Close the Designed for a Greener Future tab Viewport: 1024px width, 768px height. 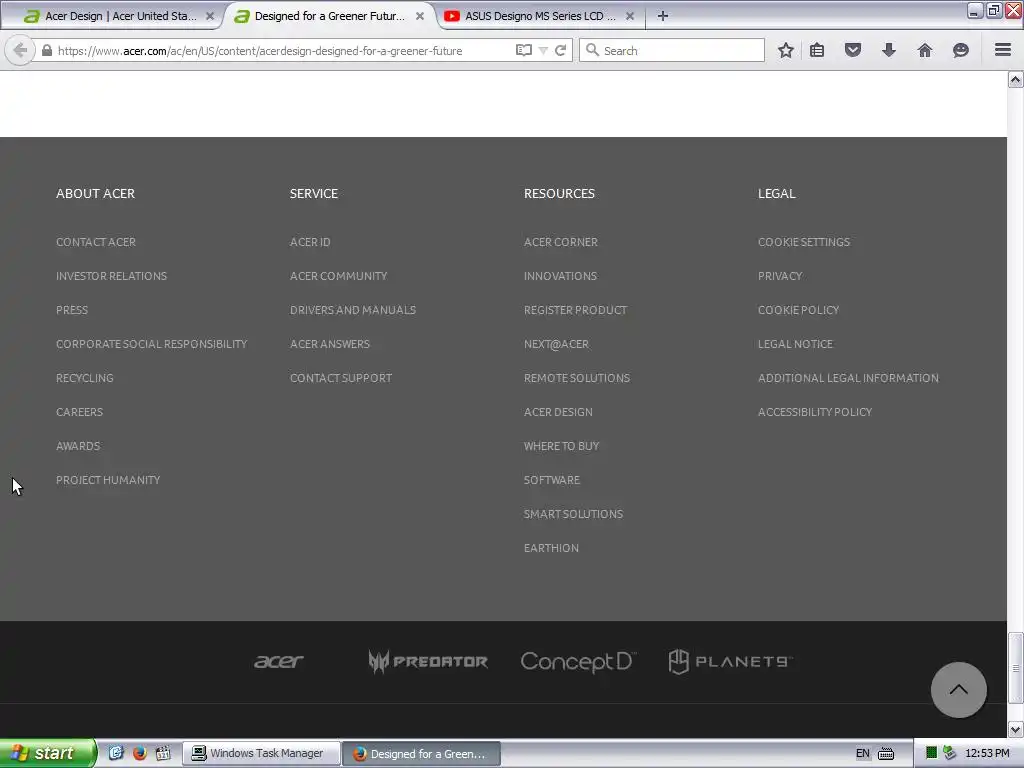420,16
